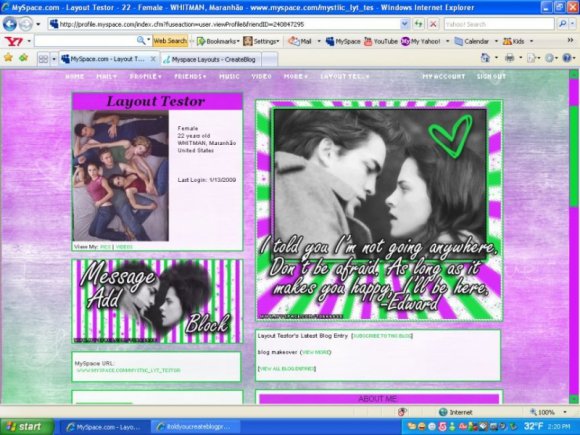The image size is (580, 435).
Task: Open the Bookmarks dropdown in Yahoo toolbar
Action: (x=218, y=41)
